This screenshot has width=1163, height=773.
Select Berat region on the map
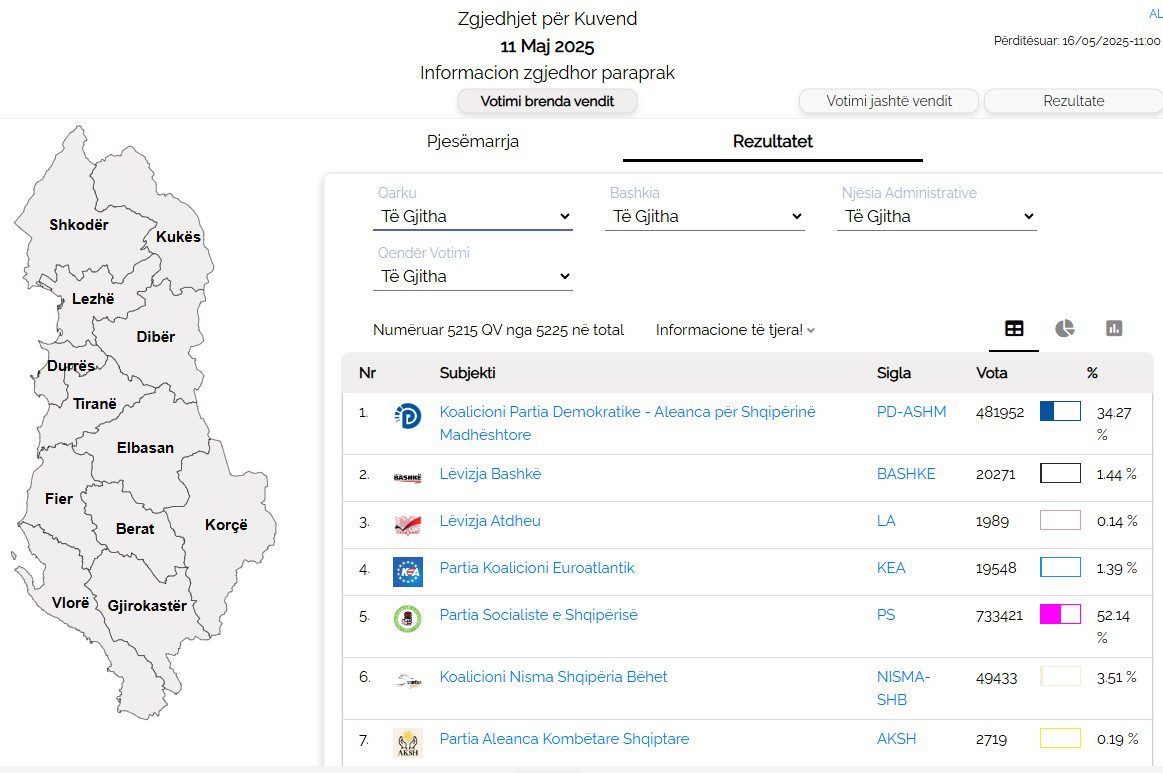[135, 529]
